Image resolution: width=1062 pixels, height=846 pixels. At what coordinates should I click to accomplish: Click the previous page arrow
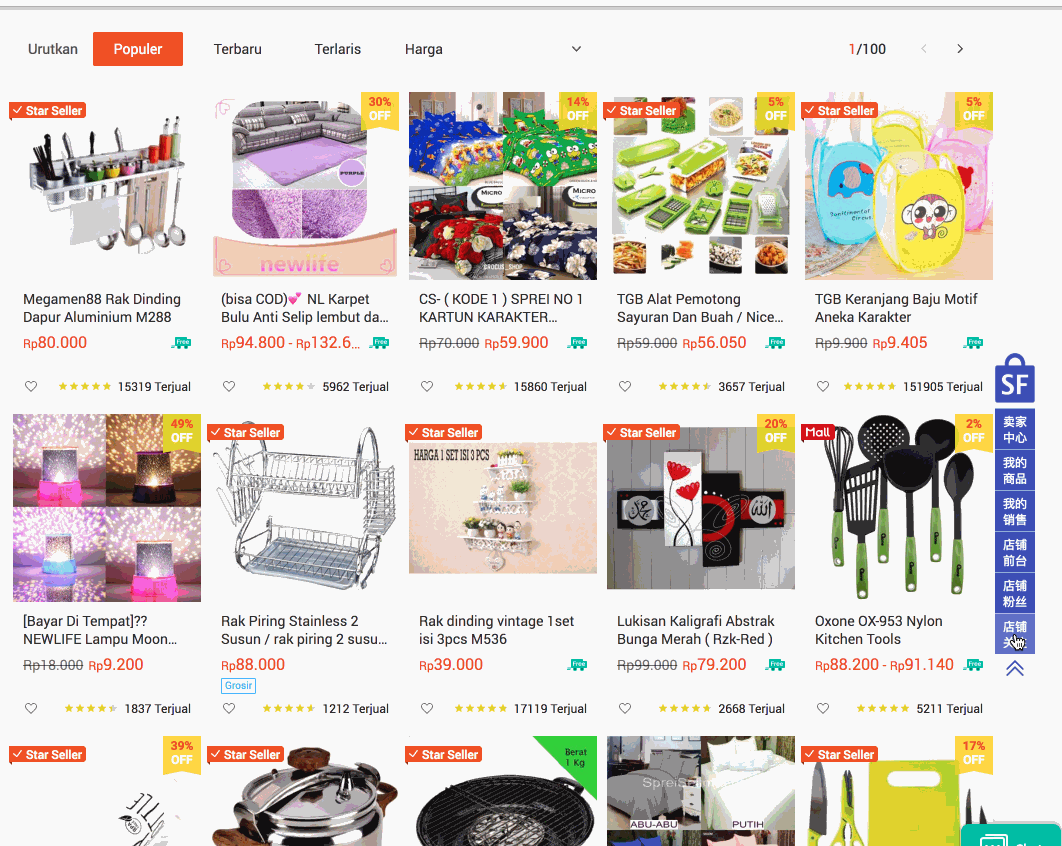(x=924, y=49)
